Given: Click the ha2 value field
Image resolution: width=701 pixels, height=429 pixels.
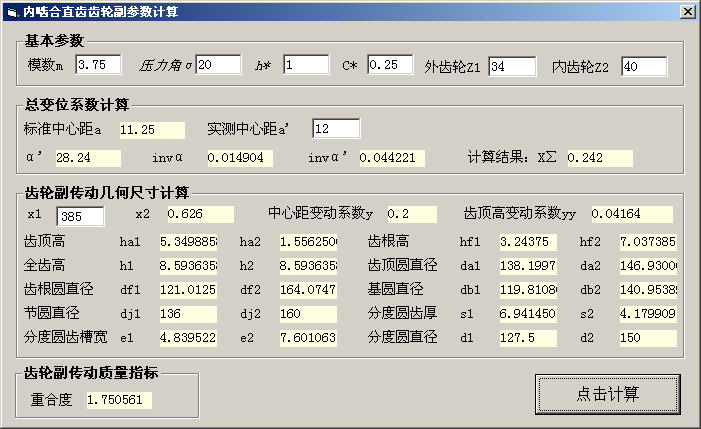Looking at the screenshot, I should coord(308,242).
